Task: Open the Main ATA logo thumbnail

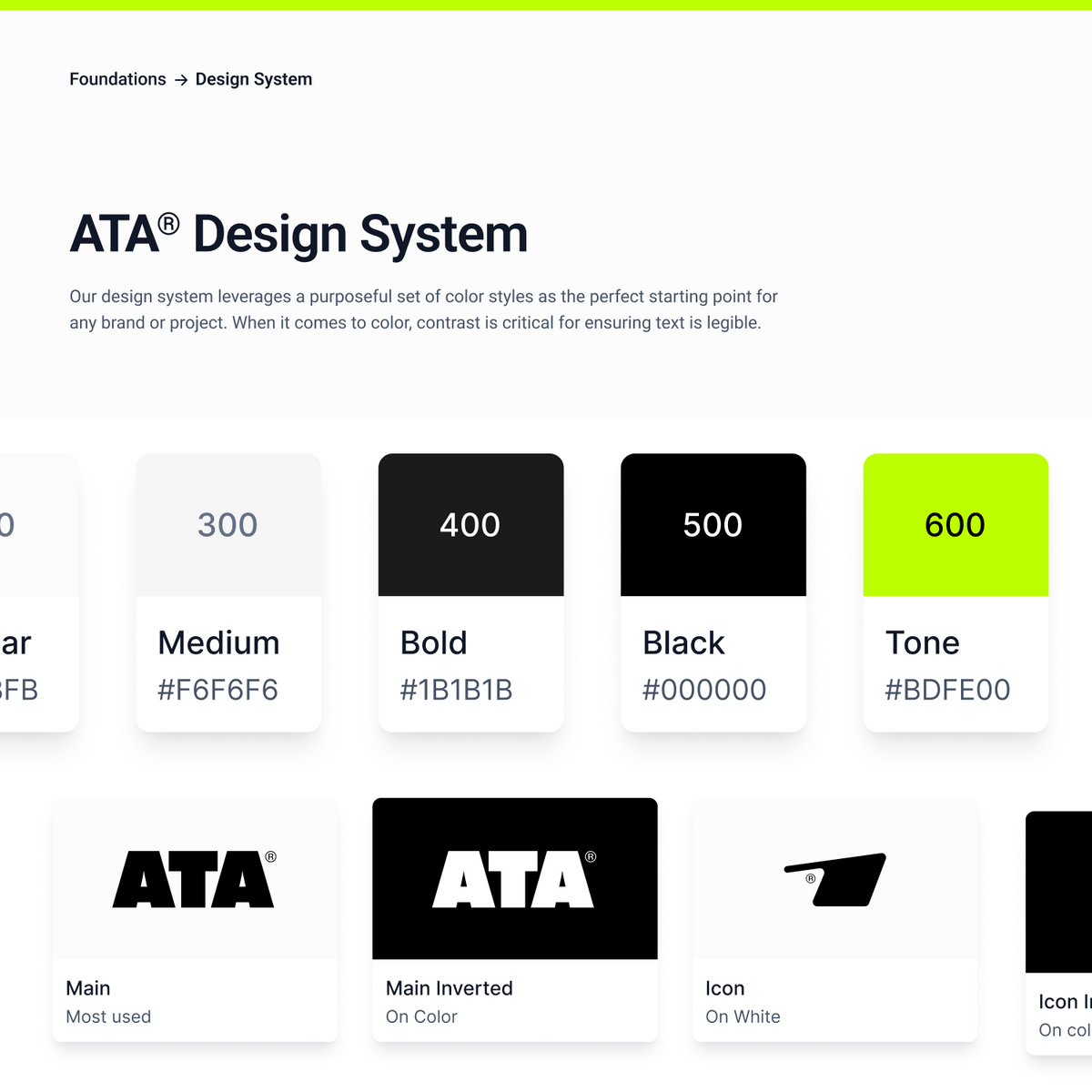Action: [195, 879]
